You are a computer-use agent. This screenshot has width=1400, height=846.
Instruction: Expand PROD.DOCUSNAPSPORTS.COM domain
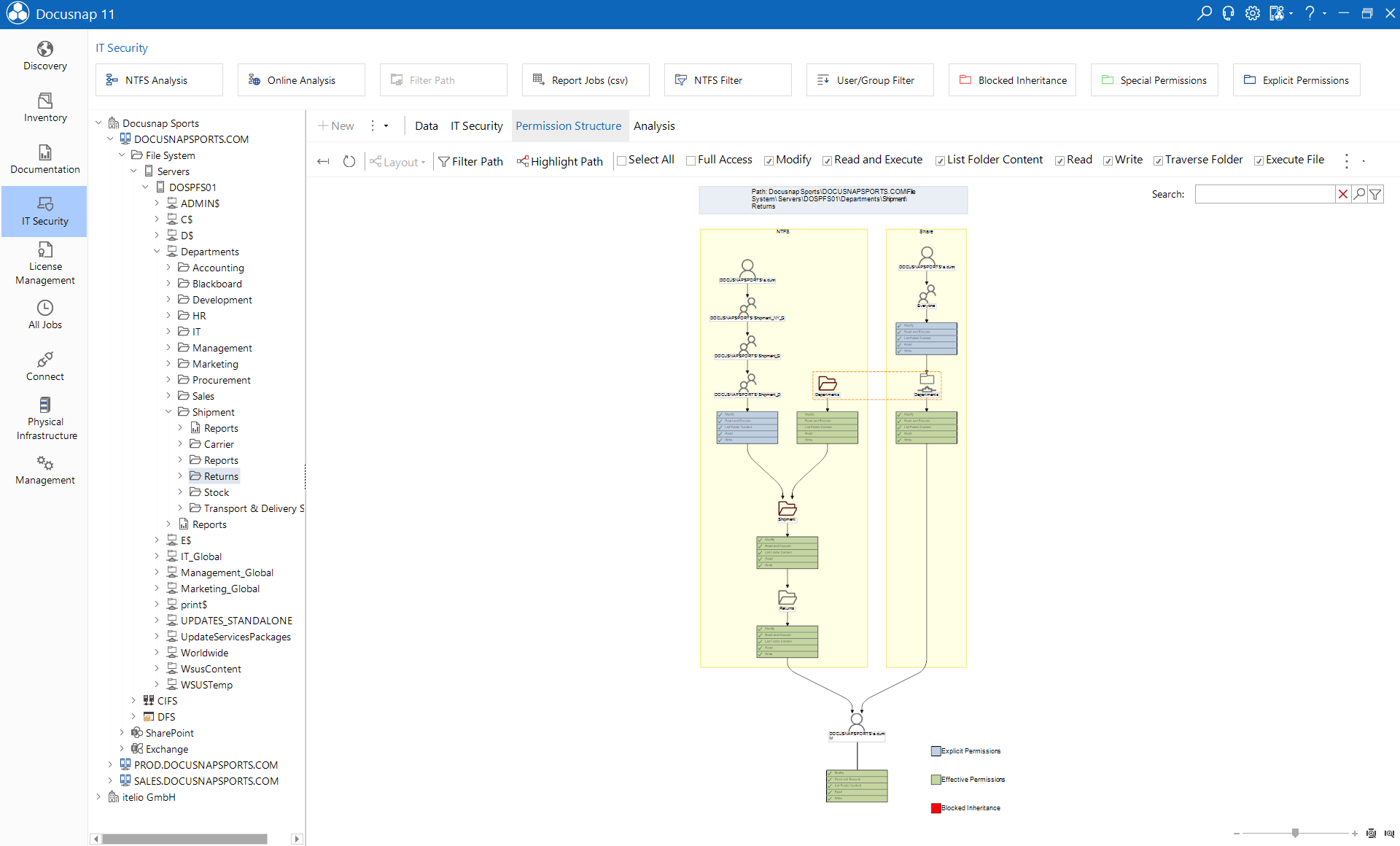110,765
